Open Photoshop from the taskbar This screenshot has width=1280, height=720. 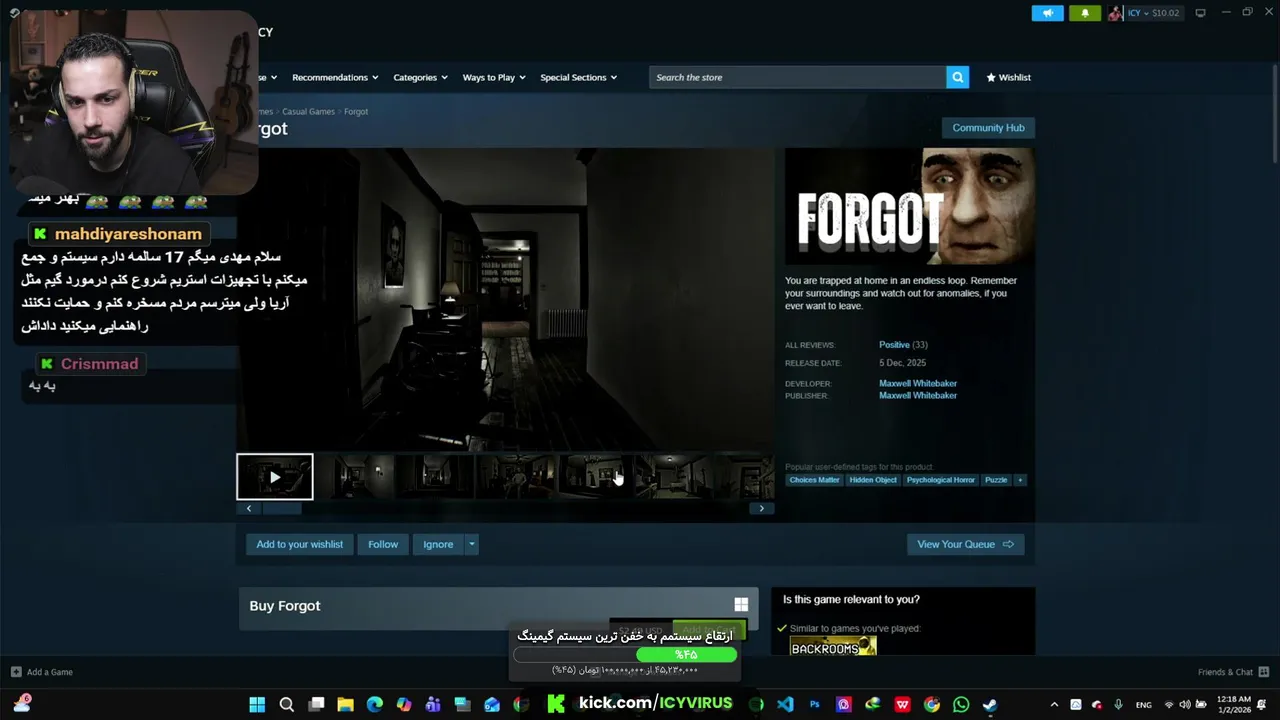[814, 704]
